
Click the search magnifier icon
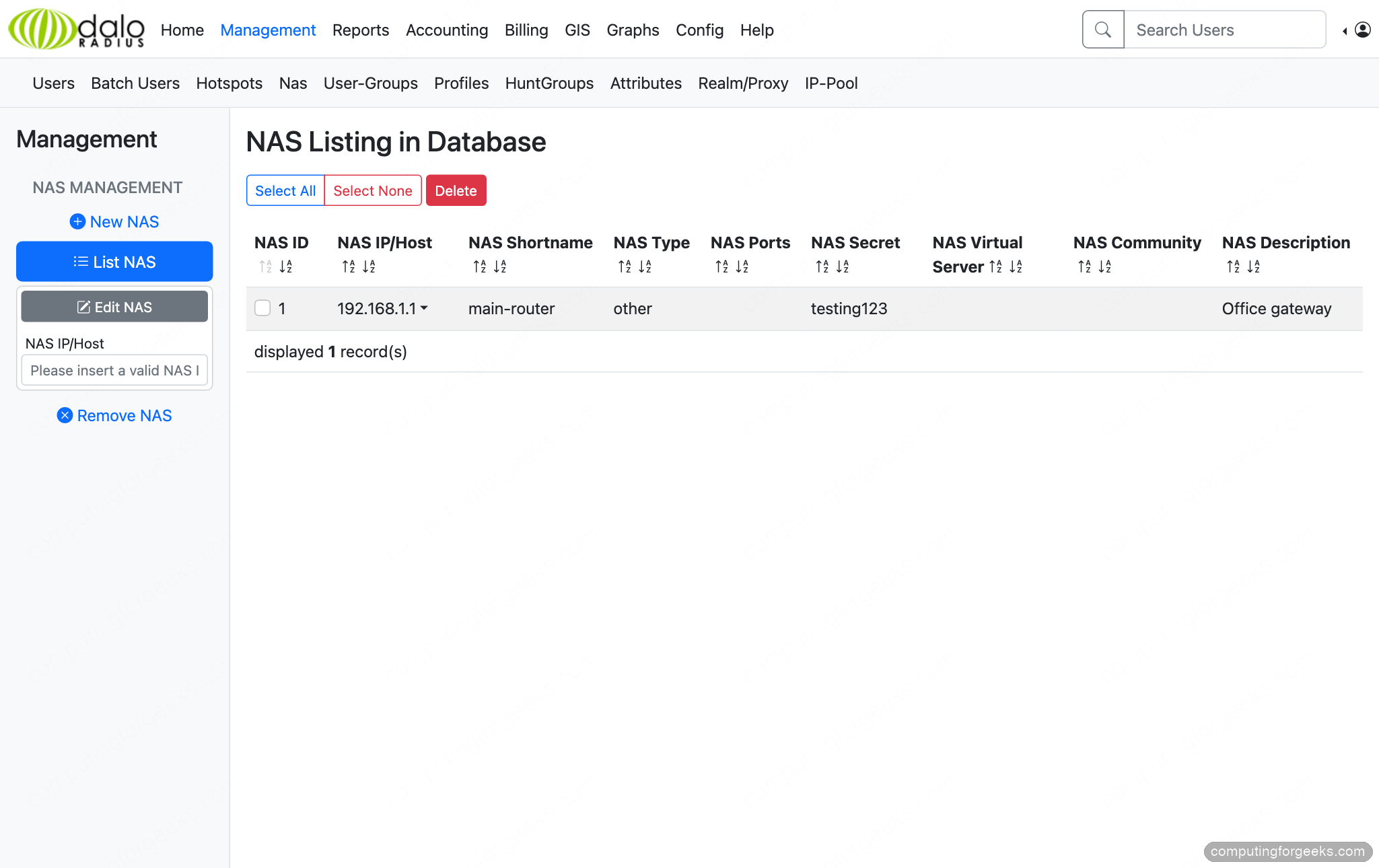(x=1102, y=30)
